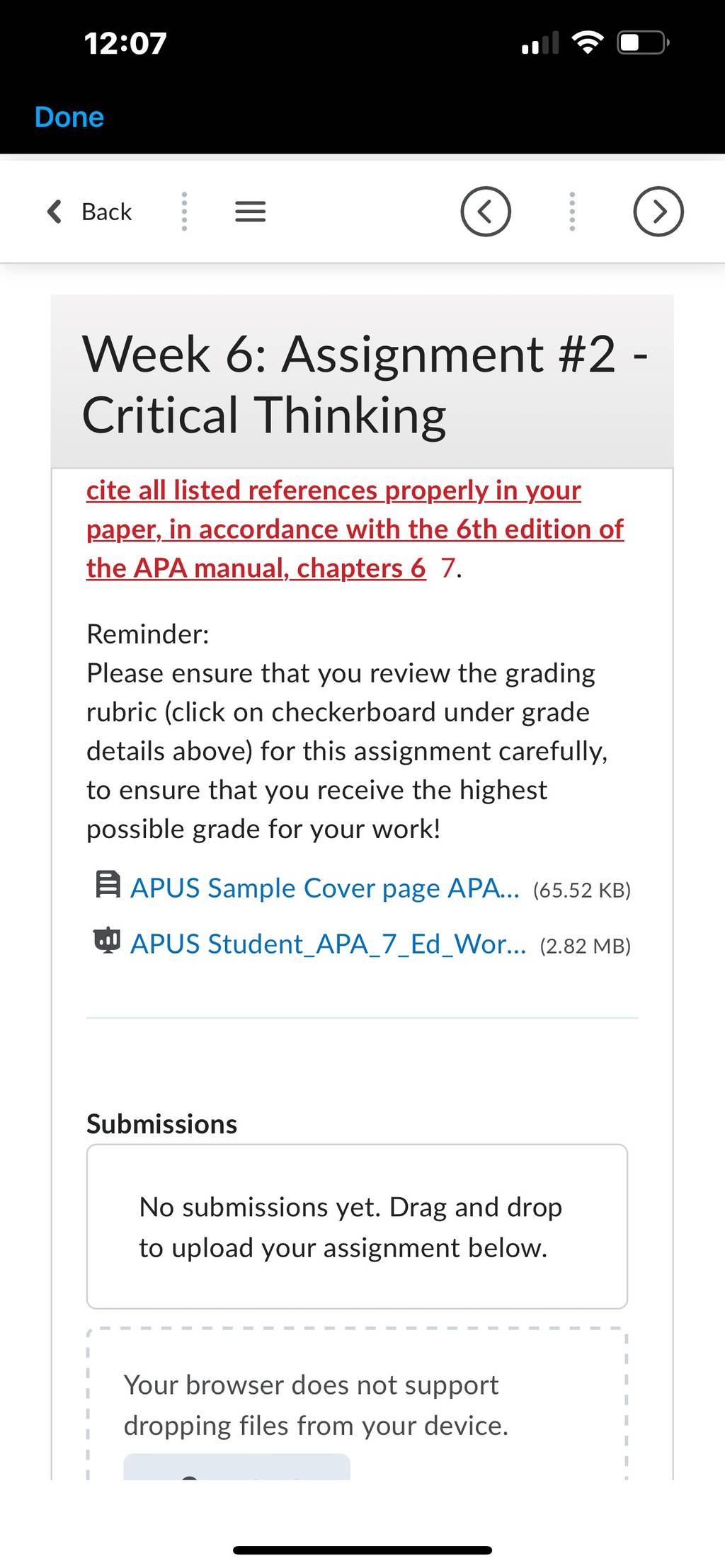Tap the No submissions yet box
The image size is (725, 1568).
[357, 1227]
